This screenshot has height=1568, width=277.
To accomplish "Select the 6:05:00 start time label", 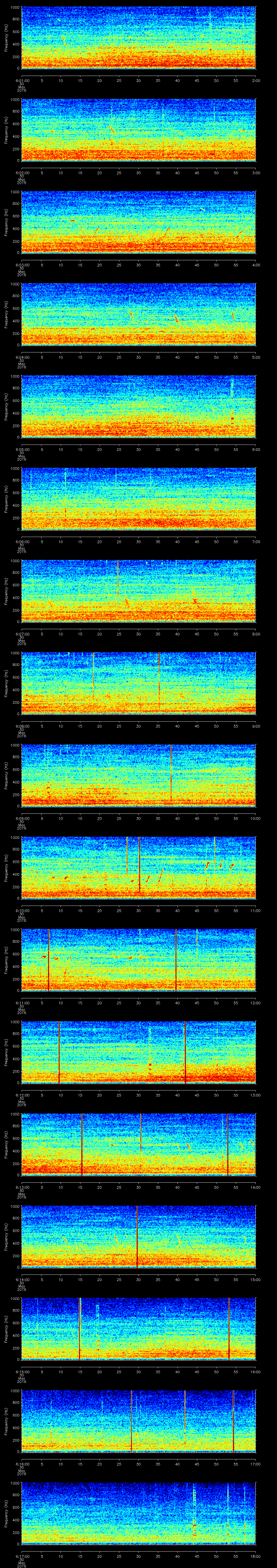I will (22, 449).
